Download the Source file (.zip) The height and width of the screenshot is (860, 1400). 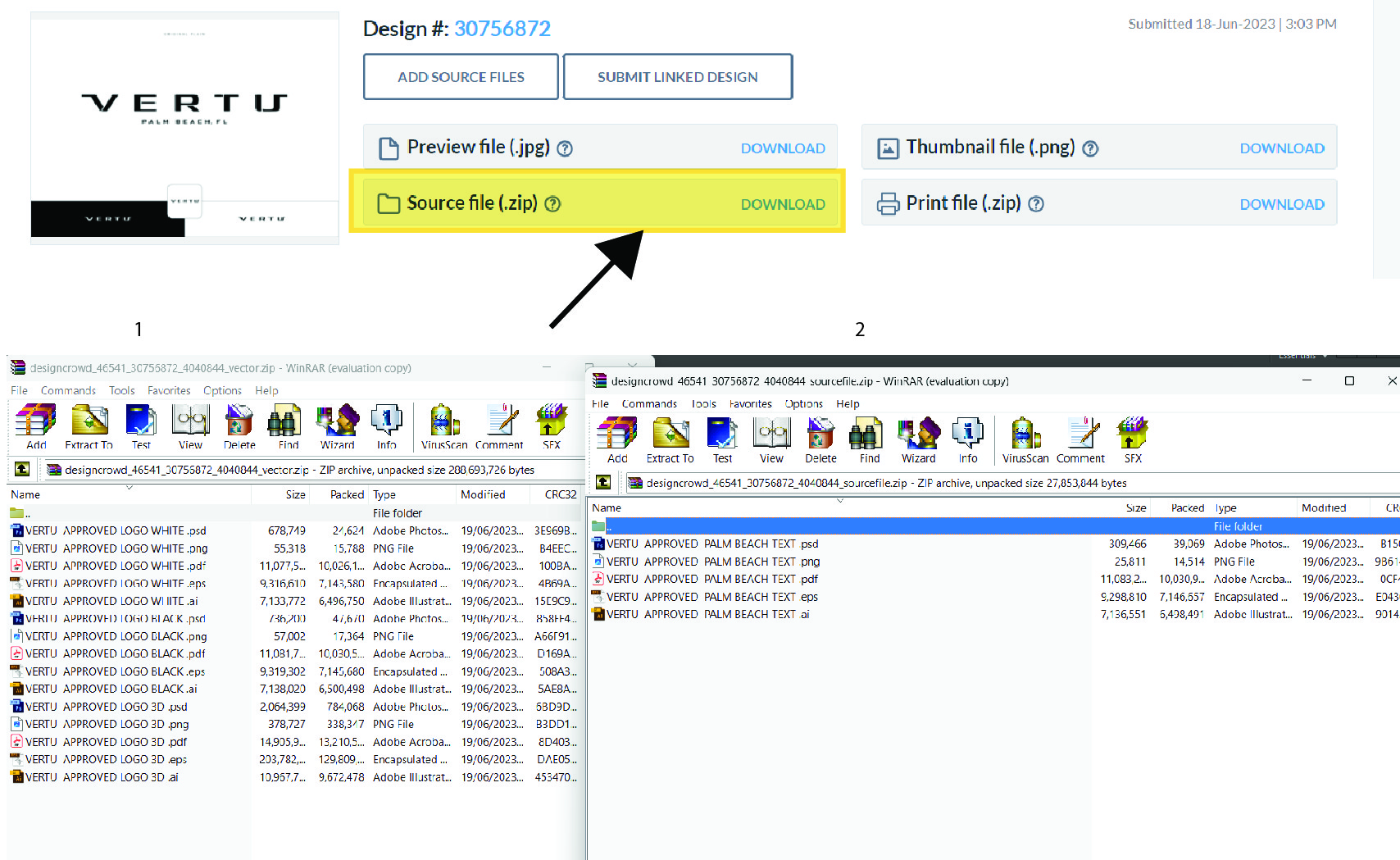[783, 204]
